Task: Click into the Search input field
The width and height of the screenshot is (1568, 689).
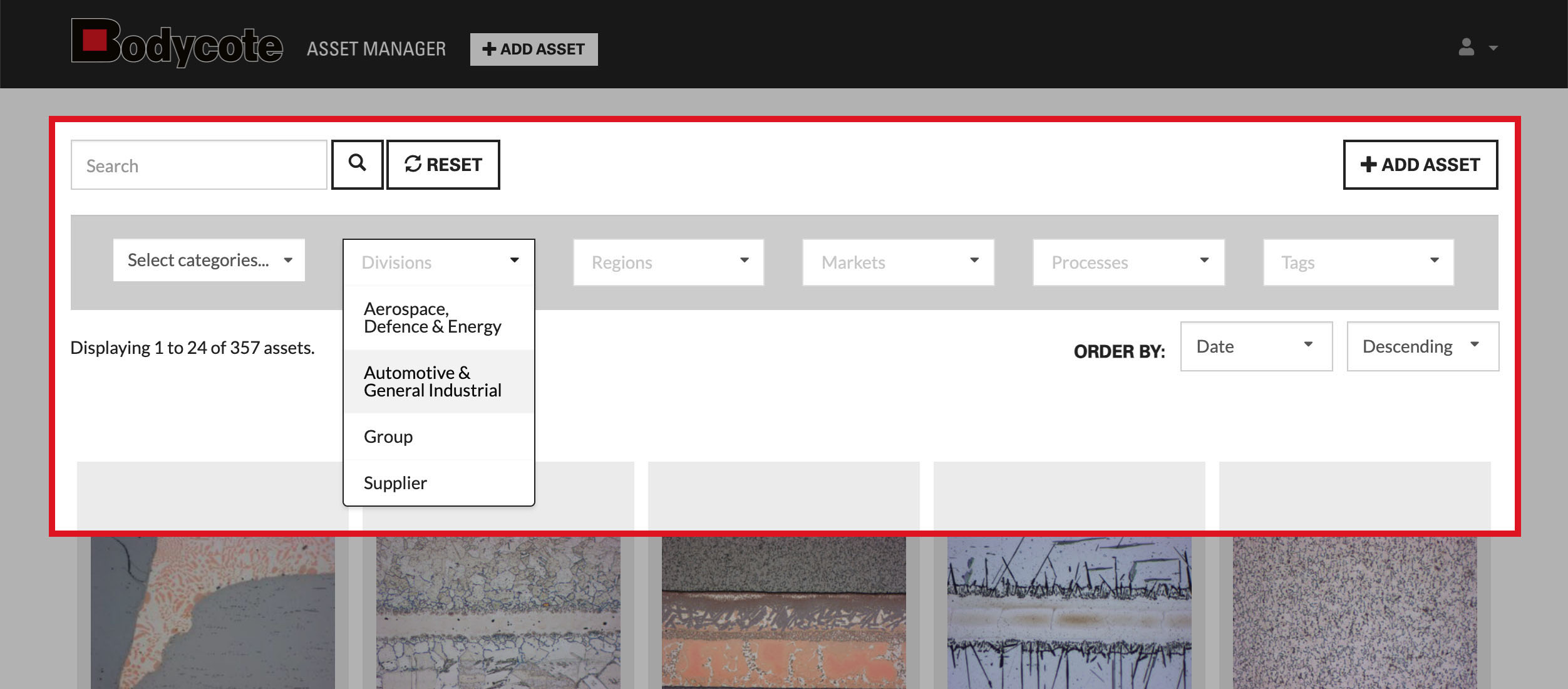Action: (199, 165)
